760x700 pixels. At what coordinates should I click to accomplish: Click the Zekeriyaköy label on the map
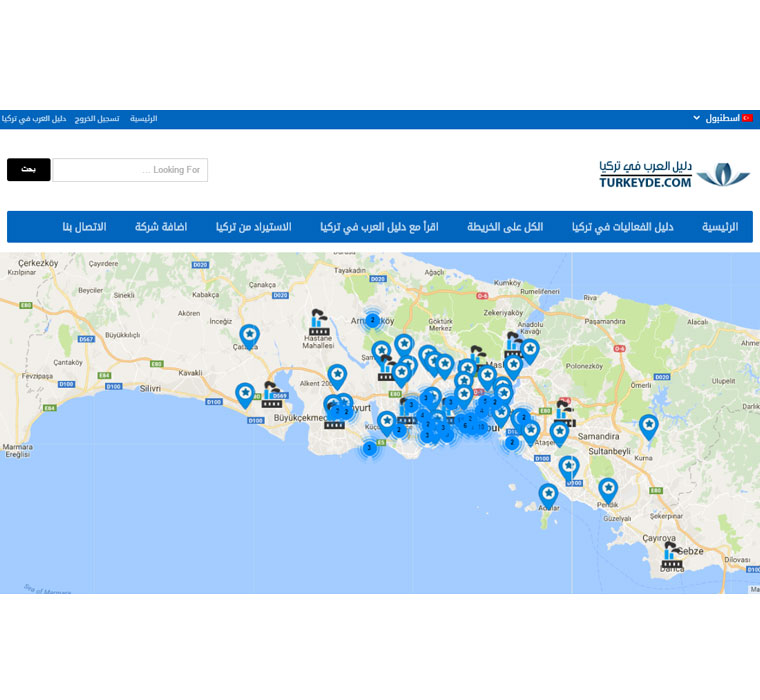(x=503, y=313)
